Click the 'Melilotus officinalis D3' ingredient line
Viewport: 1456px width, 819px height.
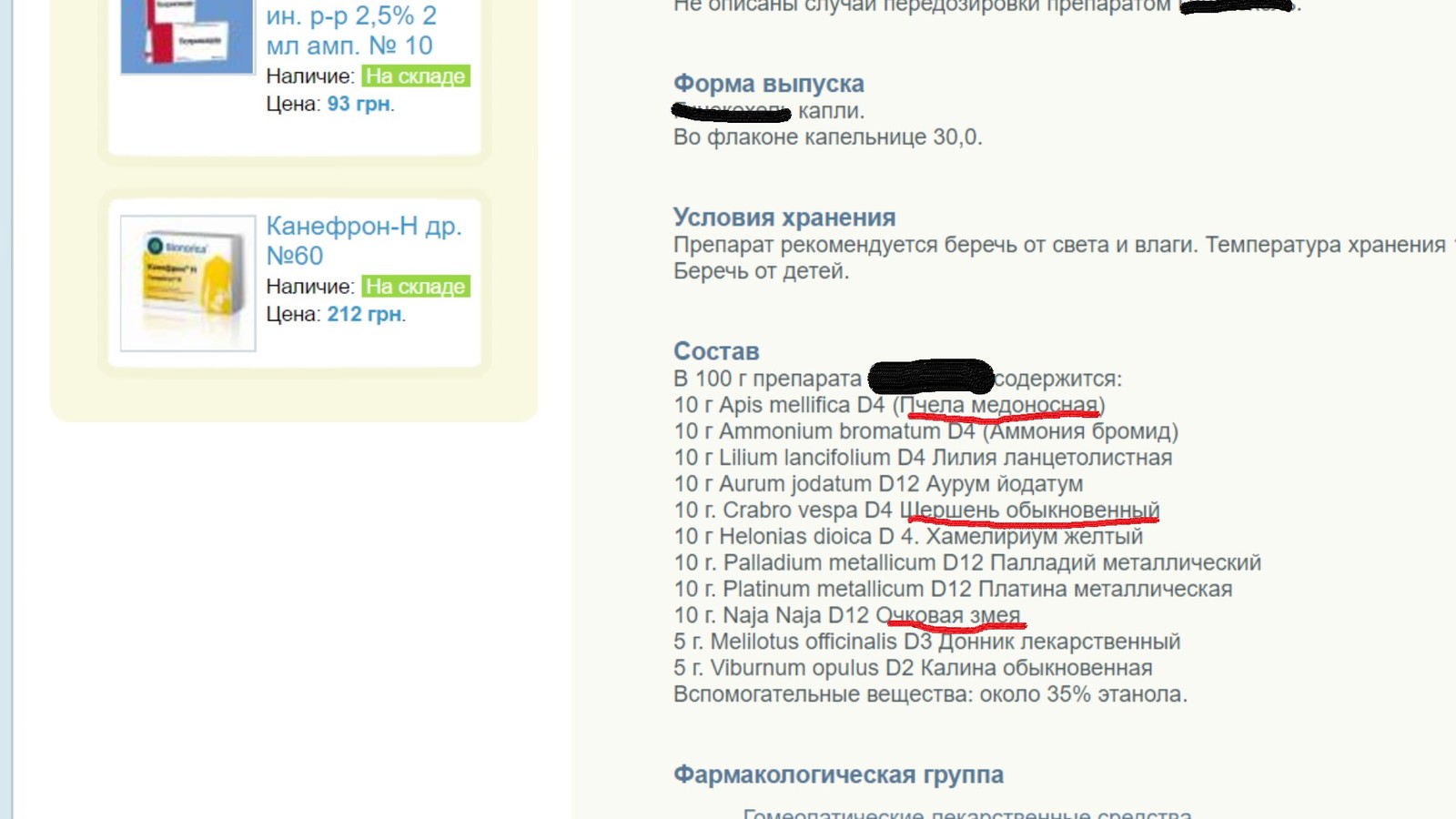926,642
